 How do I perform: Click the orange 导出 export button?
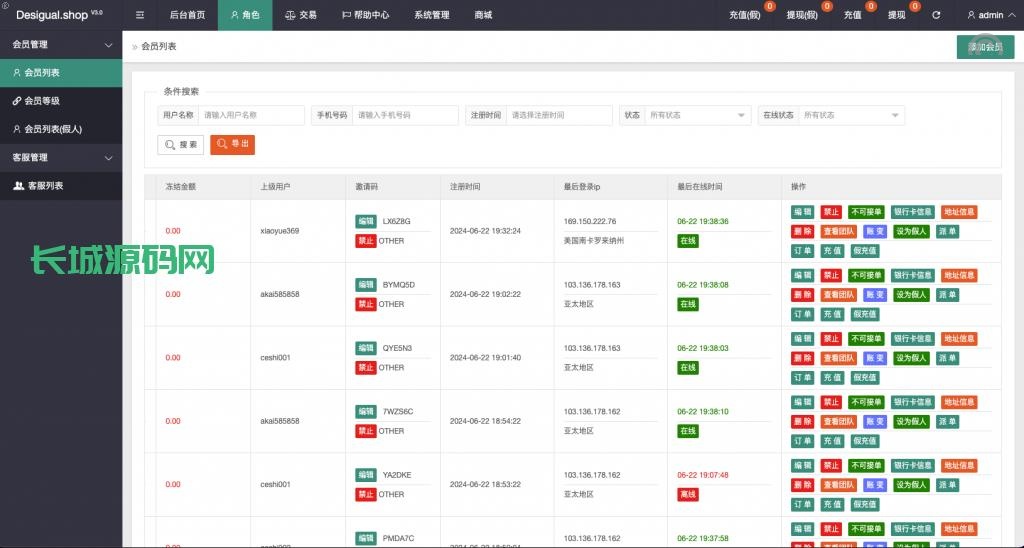pyautogui.click(x=232, y=145)
